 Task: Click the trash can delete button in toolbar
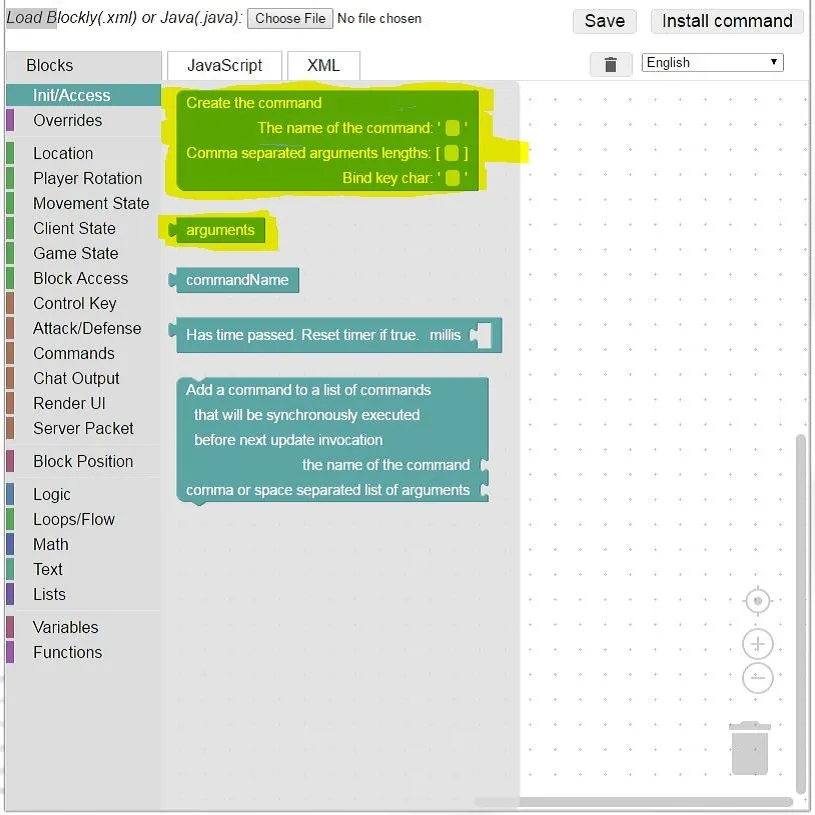610,65
